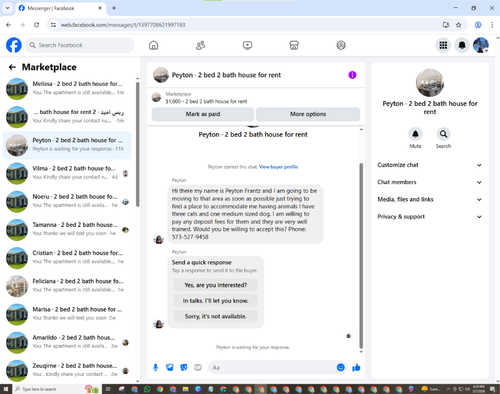
Task: Choose a sticker from the sticker icon
Action: pyautogui.click(x=184, y=367)
